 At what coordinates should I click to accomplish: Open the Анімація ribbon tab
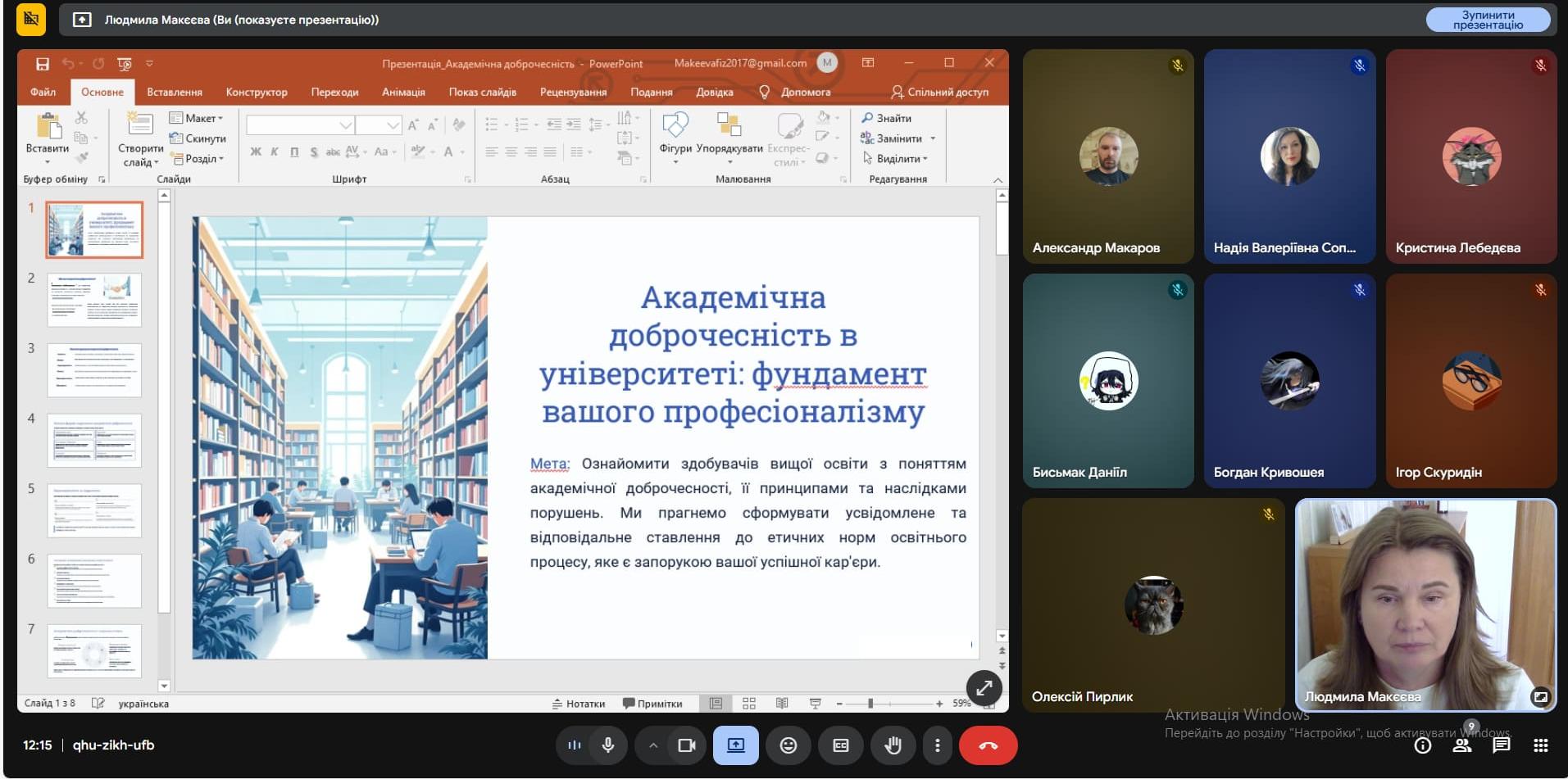click(x=403, y=92)
